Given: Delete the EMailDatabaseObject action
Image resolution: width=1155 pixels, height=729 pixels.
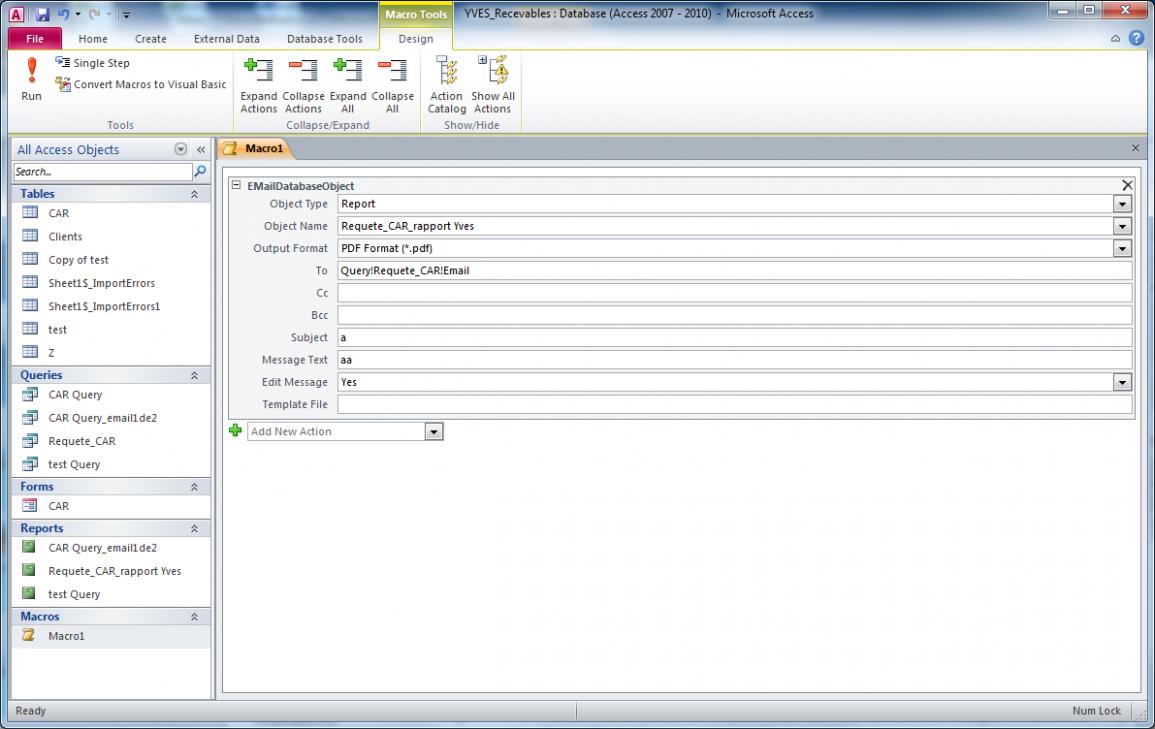Looking at the screenshot, I should click(x=1127, y=186).
